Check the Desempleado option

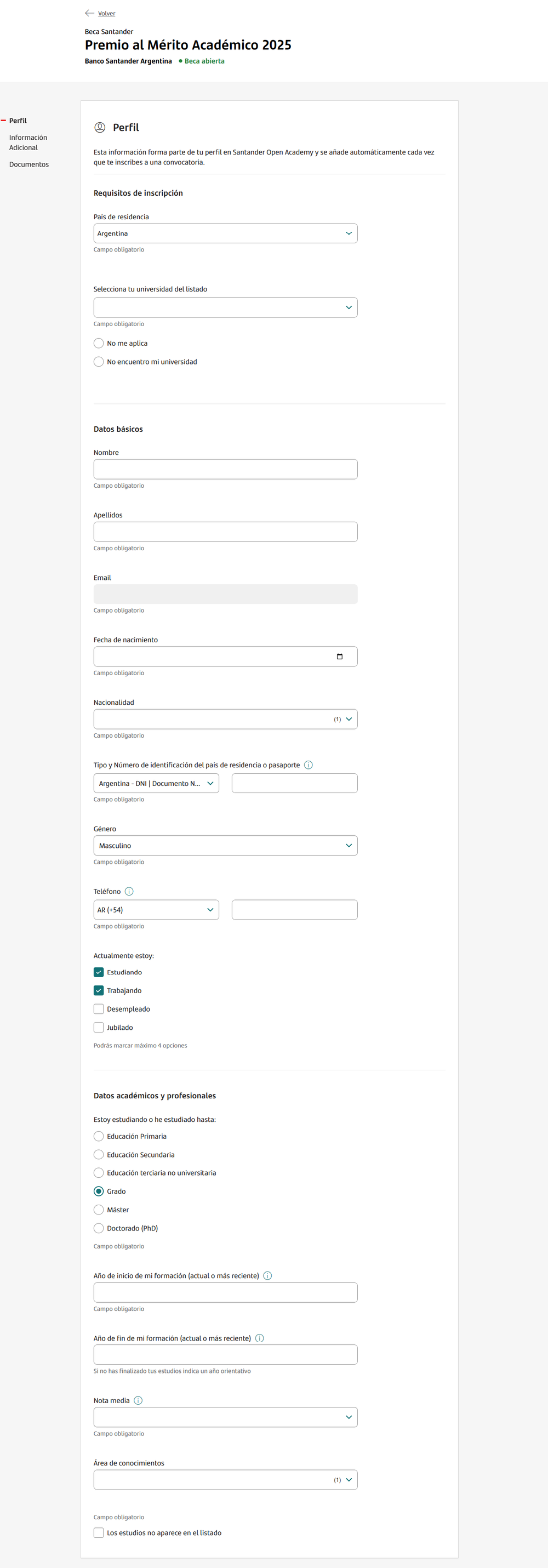click(x=99, y=1008)
